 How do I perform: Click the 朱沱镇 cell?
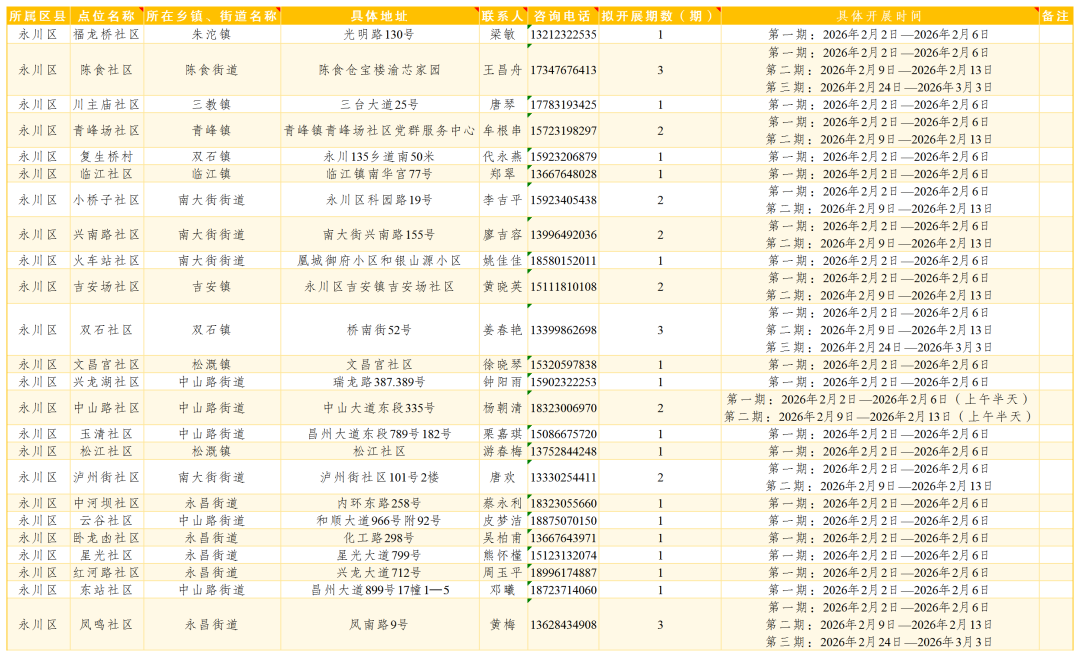[x=211, y=34]
